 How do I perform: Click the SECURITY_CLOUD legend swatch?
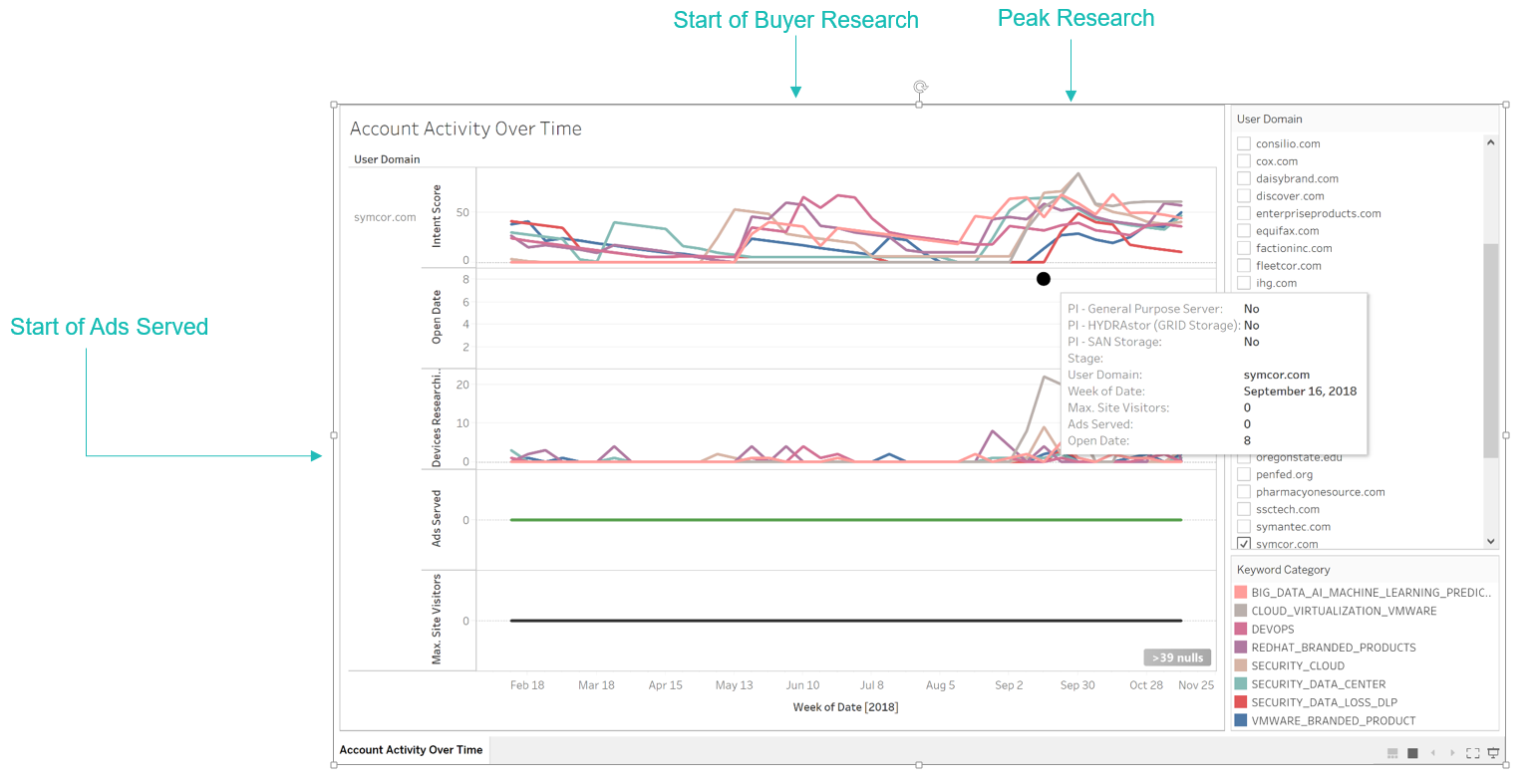1240,665
